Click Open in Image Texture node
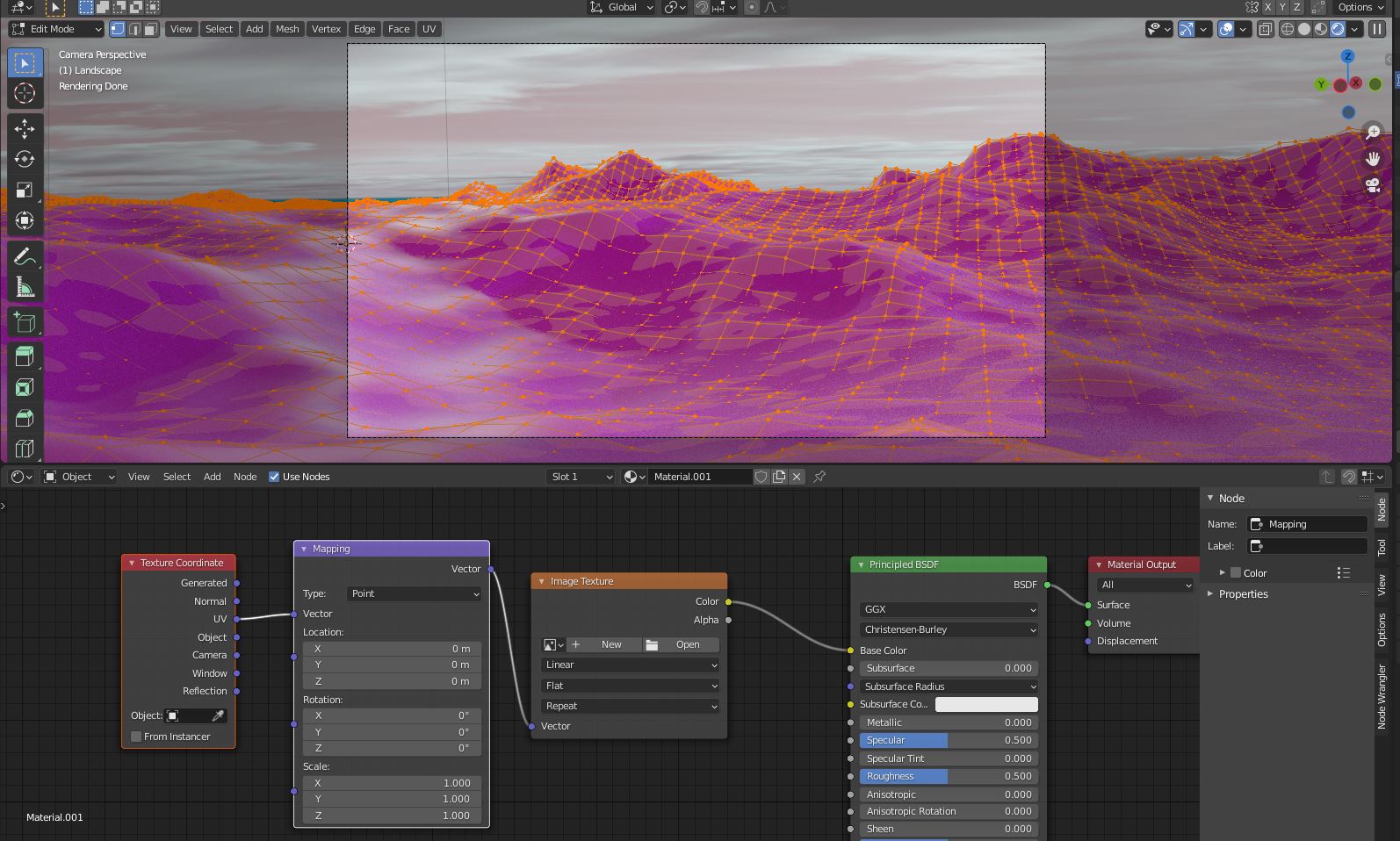1400x841 pixels. 681,644
